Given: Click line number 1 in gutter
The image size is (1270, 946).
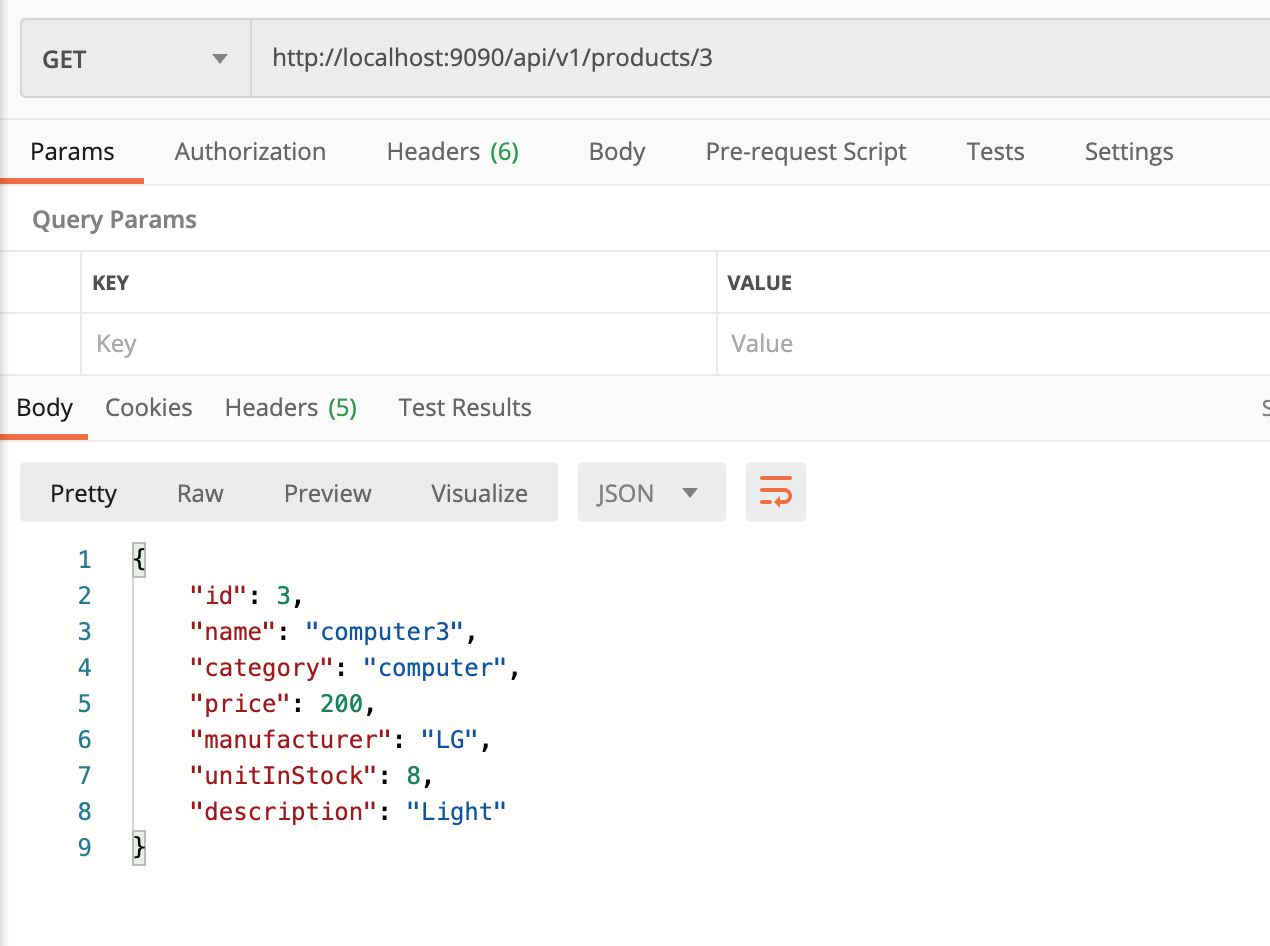Looking at the screenshot, I should click(84, 560).
